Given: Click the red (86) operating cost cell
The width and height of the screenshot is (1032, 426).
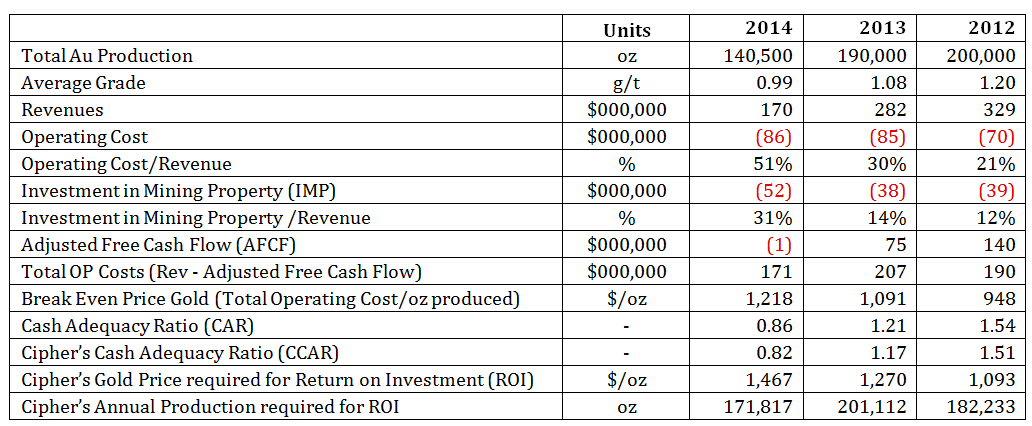Looking at the screenshot, I should pos(776,137).
